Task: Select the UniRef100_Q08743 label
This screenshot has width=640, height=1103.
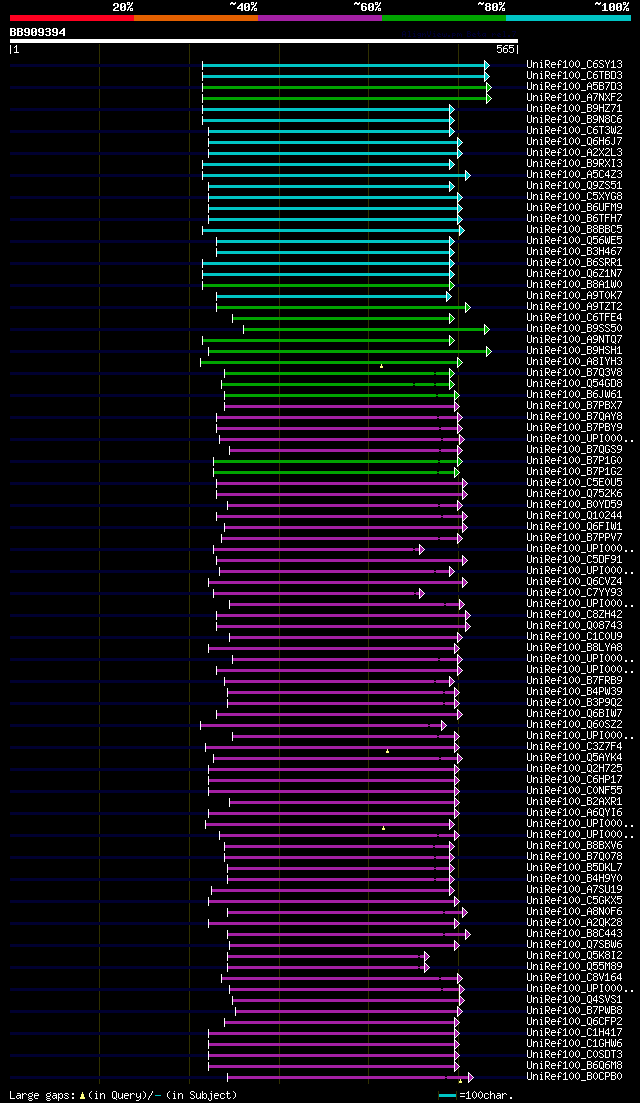Action: tap(574, 626)
